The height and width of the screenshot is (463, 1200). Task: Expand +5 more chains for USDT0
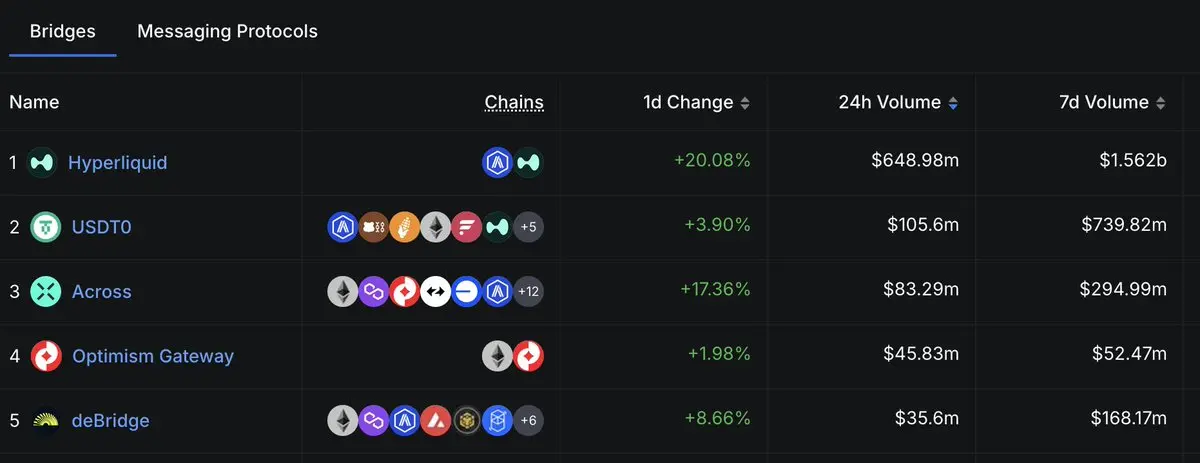point(529,227)
